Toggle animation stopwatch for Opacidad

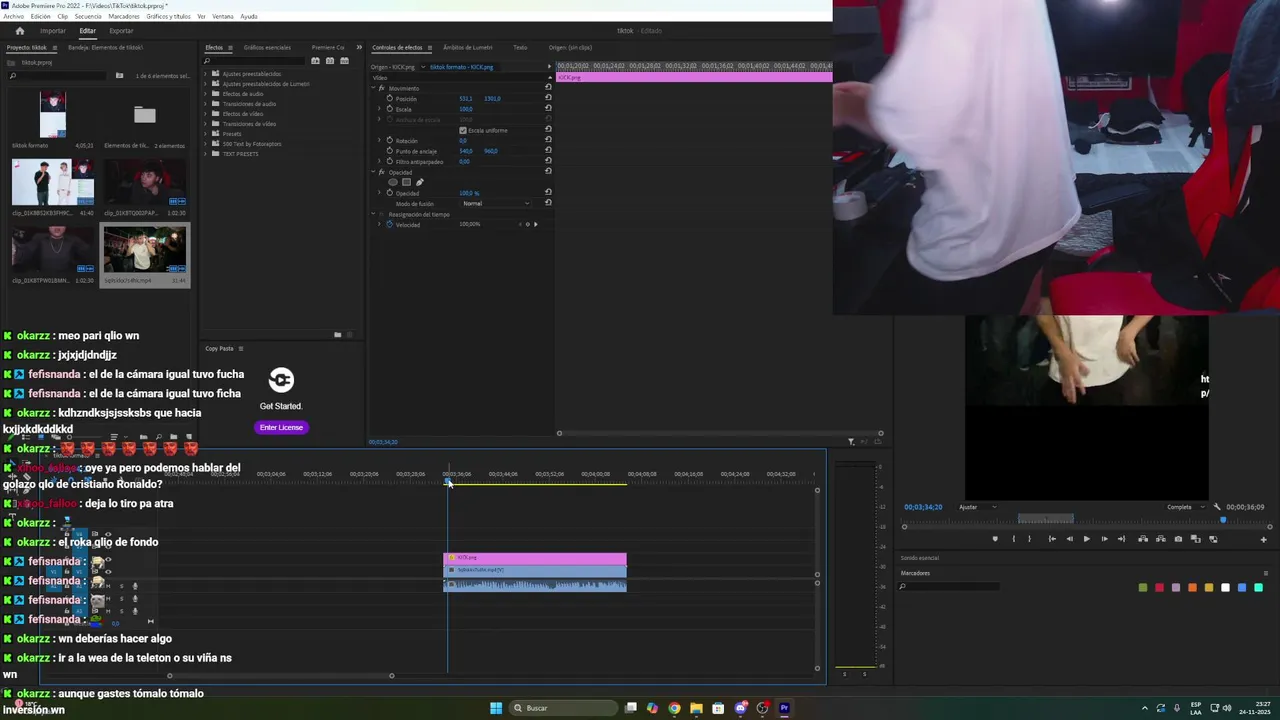390,193
